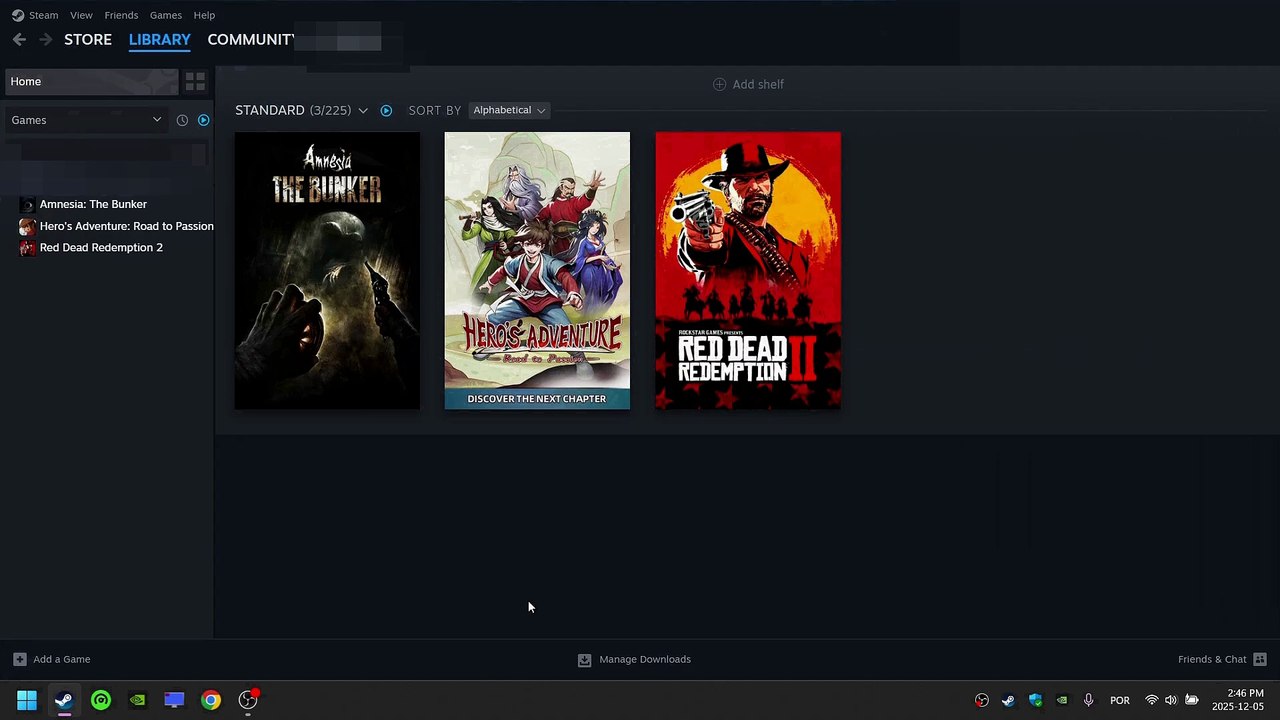The width and height of the screenshot is (1280, 720).
Task: Click the battery tray icon
Action: coord(1192,700)
